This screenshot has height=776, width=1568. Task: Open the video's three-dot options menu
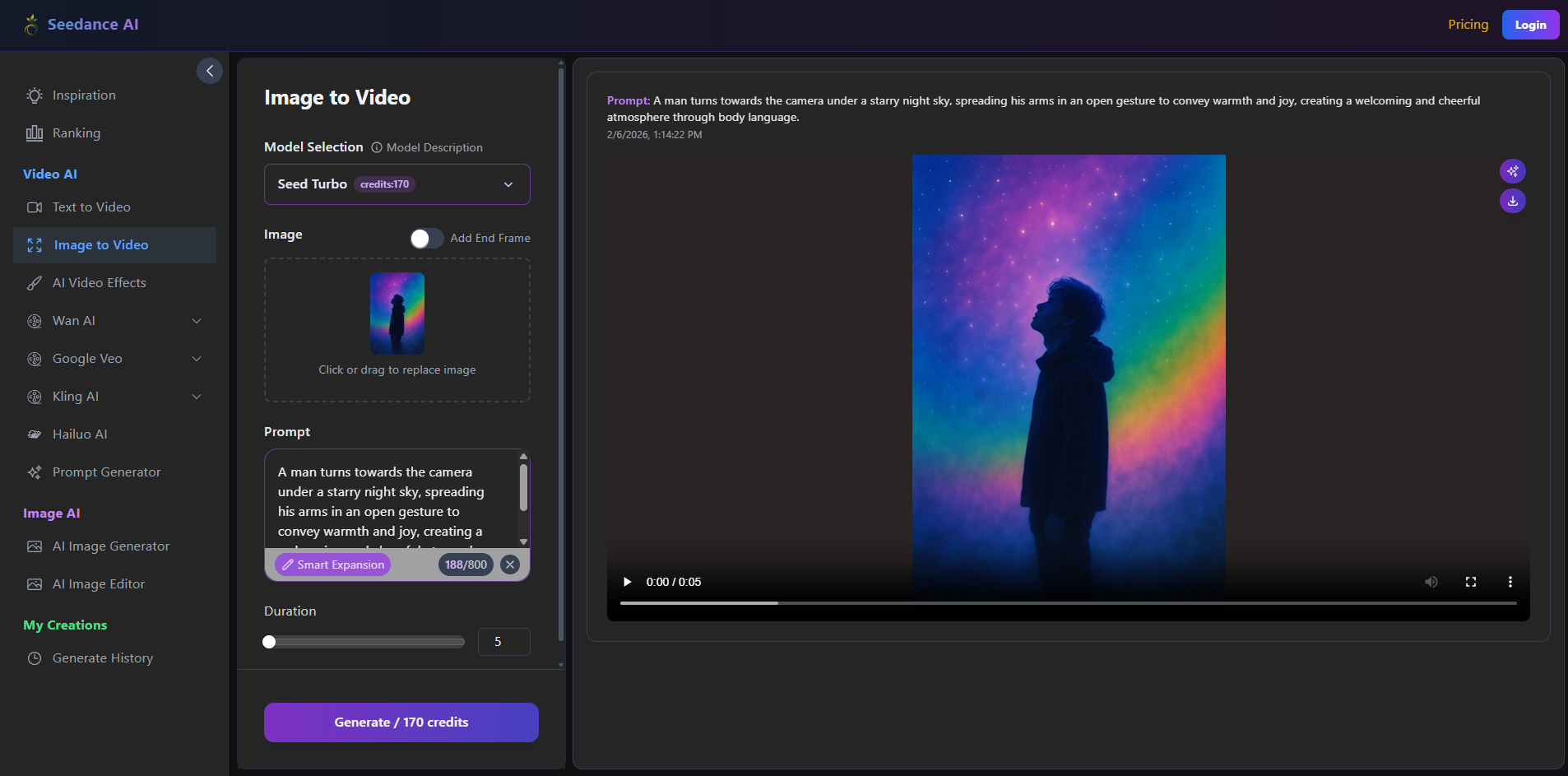pos(1510,582)
